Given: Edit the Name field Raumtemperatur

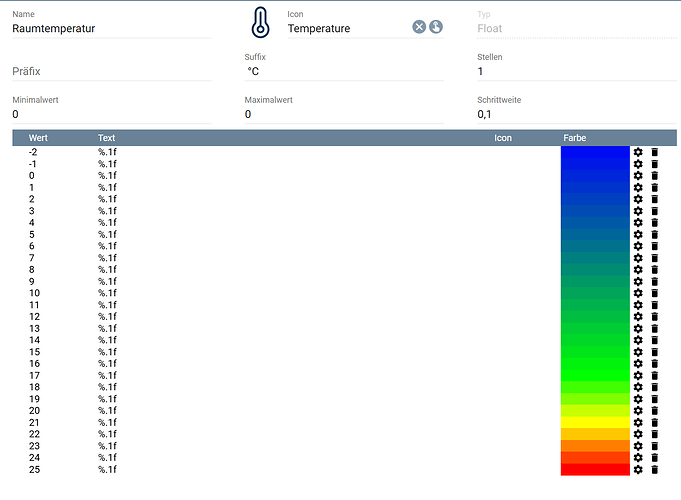Looking at the screenshot, I should (x=110, y=29).
